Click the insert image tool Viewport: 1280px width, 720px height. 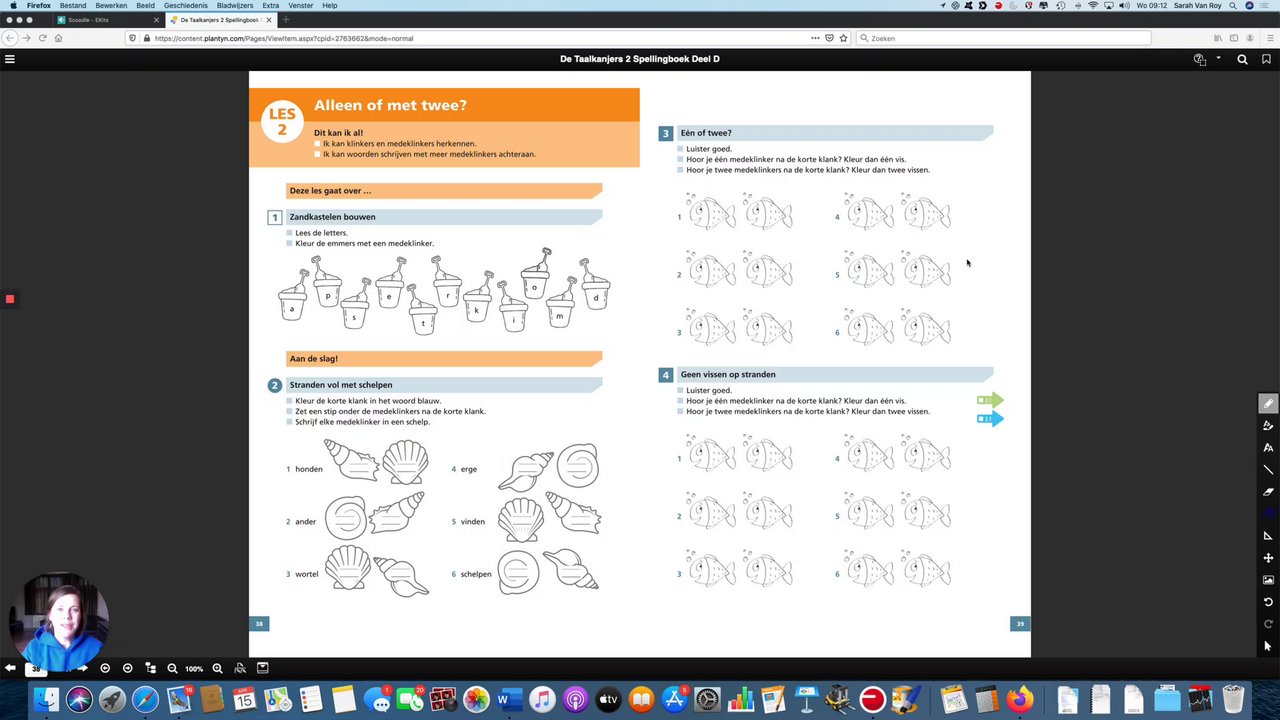(x=1268, y=580)
